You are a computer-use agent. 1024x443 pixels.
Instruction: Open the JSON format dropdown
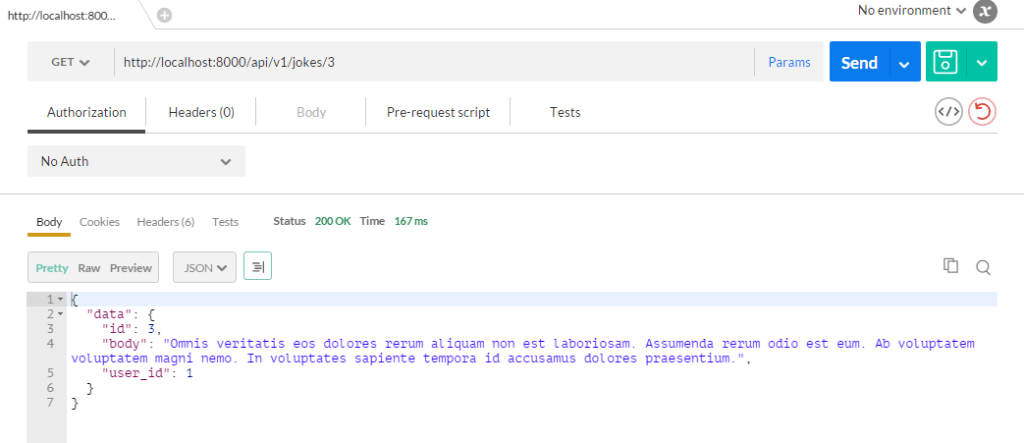[x=204, y=267]
